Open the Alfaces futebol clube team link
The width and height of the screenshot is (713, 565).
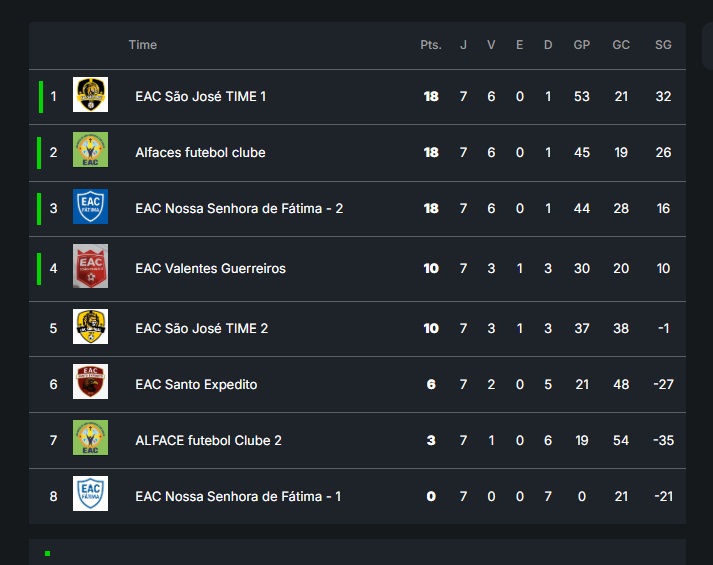[x=200, y=153]
